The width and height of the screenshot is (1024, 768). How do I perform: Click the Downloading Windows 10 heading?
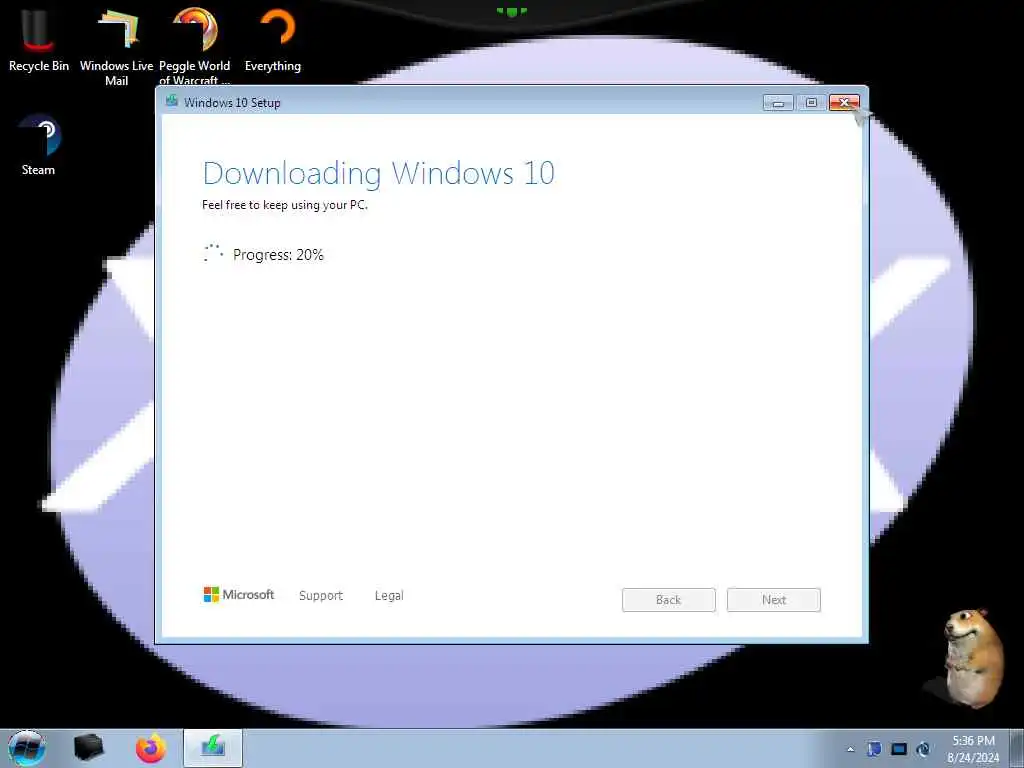click(379, 174)
